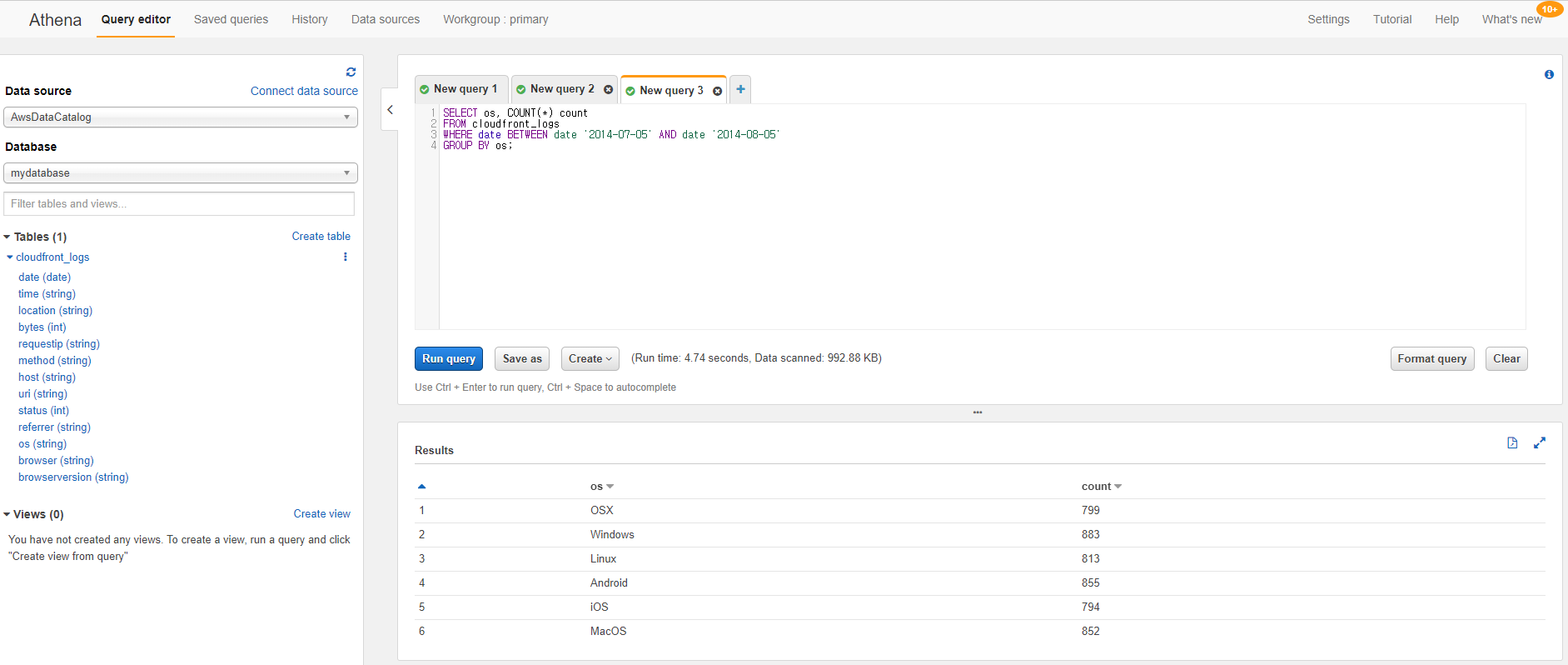1568x665 pixels.
Task: Click the Save as button
Action: tap(522, 359)
